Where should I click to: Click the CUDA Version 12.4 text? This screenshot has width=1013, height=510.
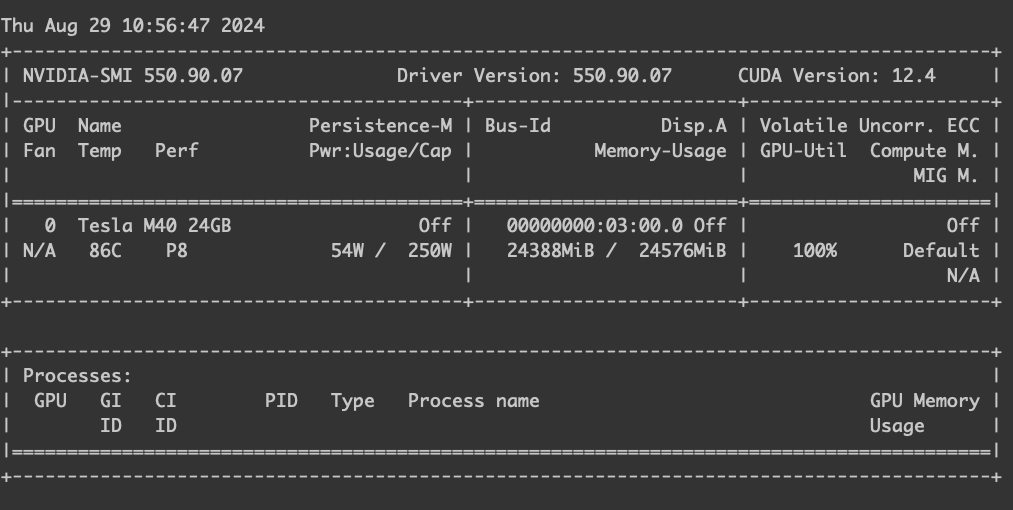click(x=837, y=76)
